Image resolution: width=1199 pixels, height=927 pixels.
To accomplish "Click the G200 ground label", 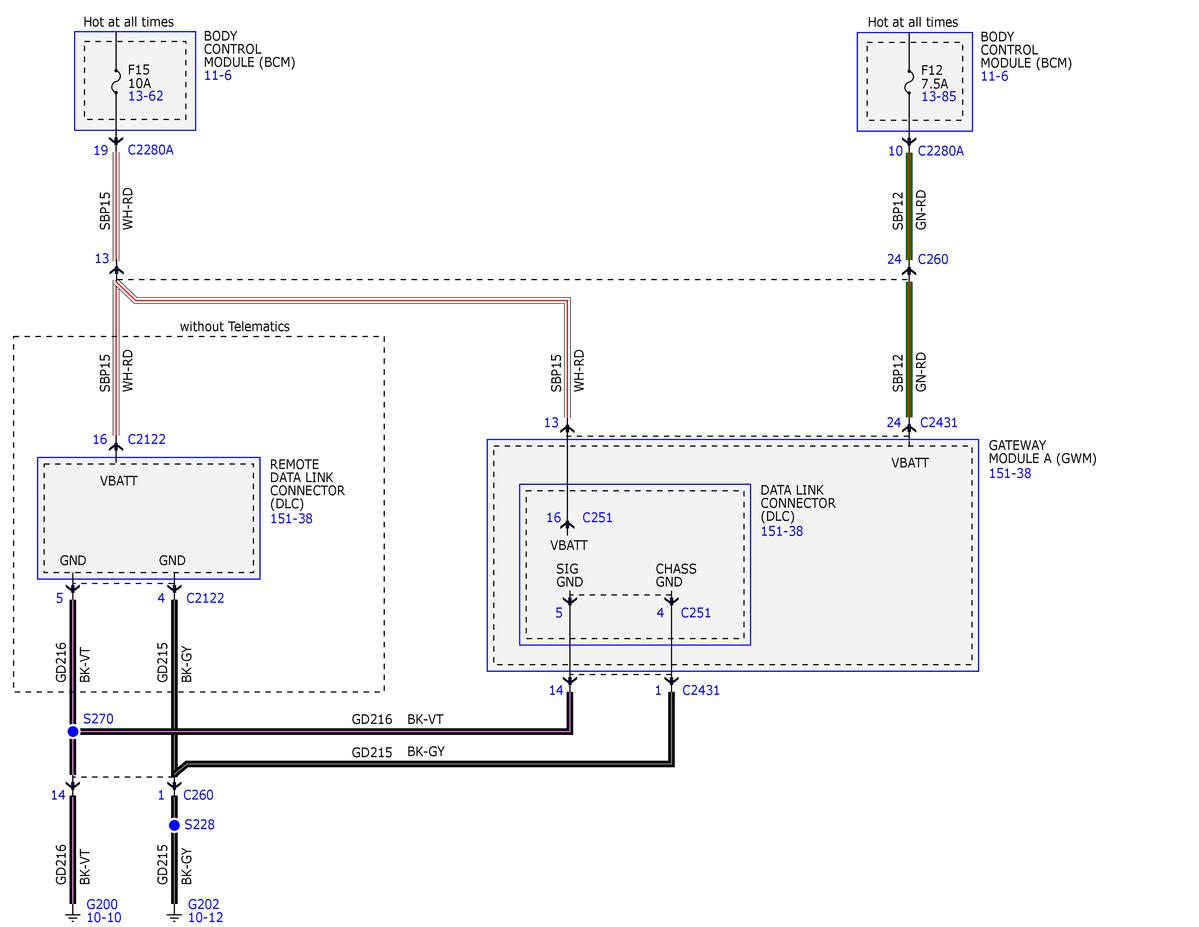I will [x=104, y=903].
